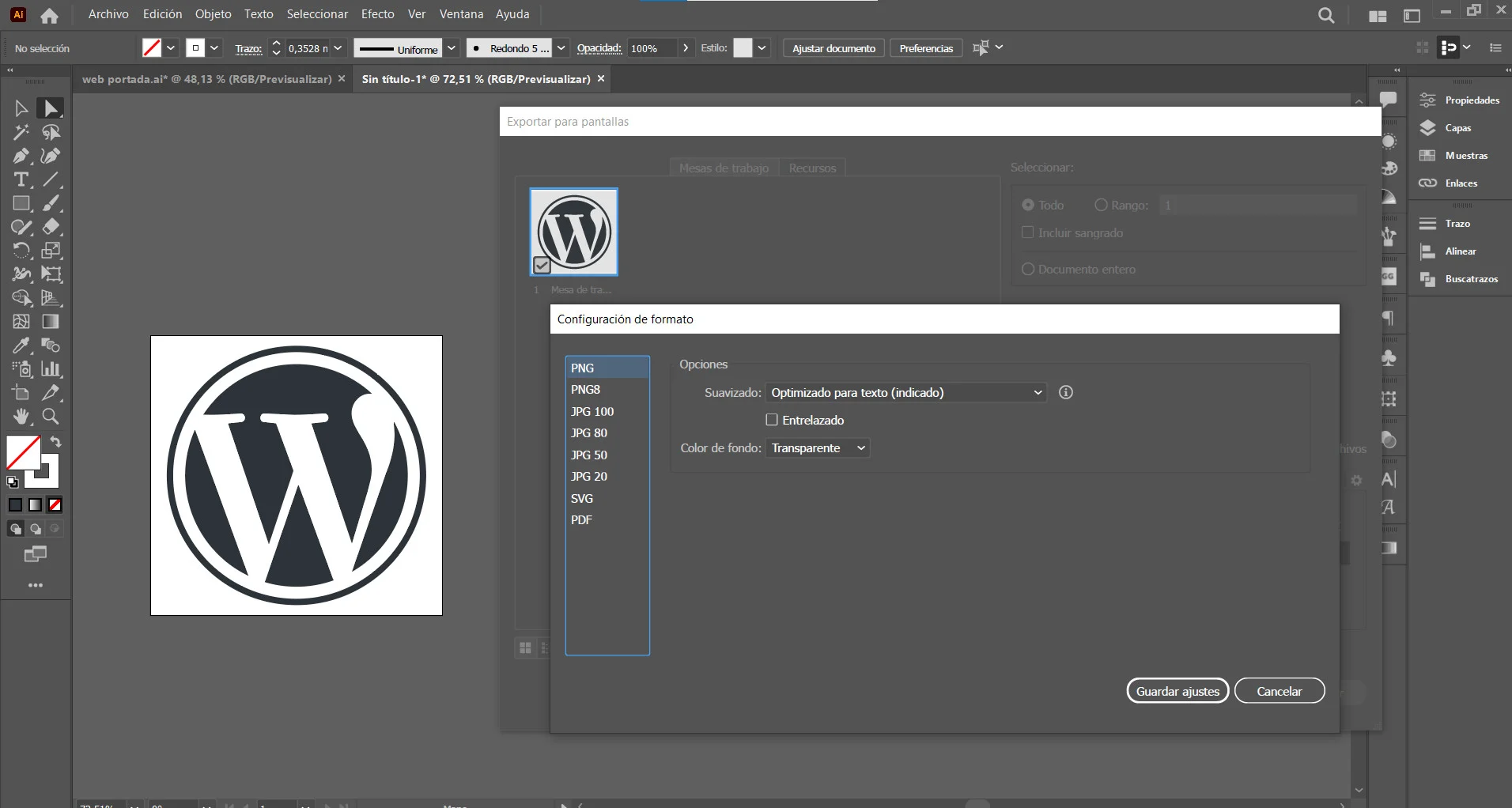Screen dimensions: 1512x808
Task: Open the Buscatrazos panel
Action: [1459, 279]
